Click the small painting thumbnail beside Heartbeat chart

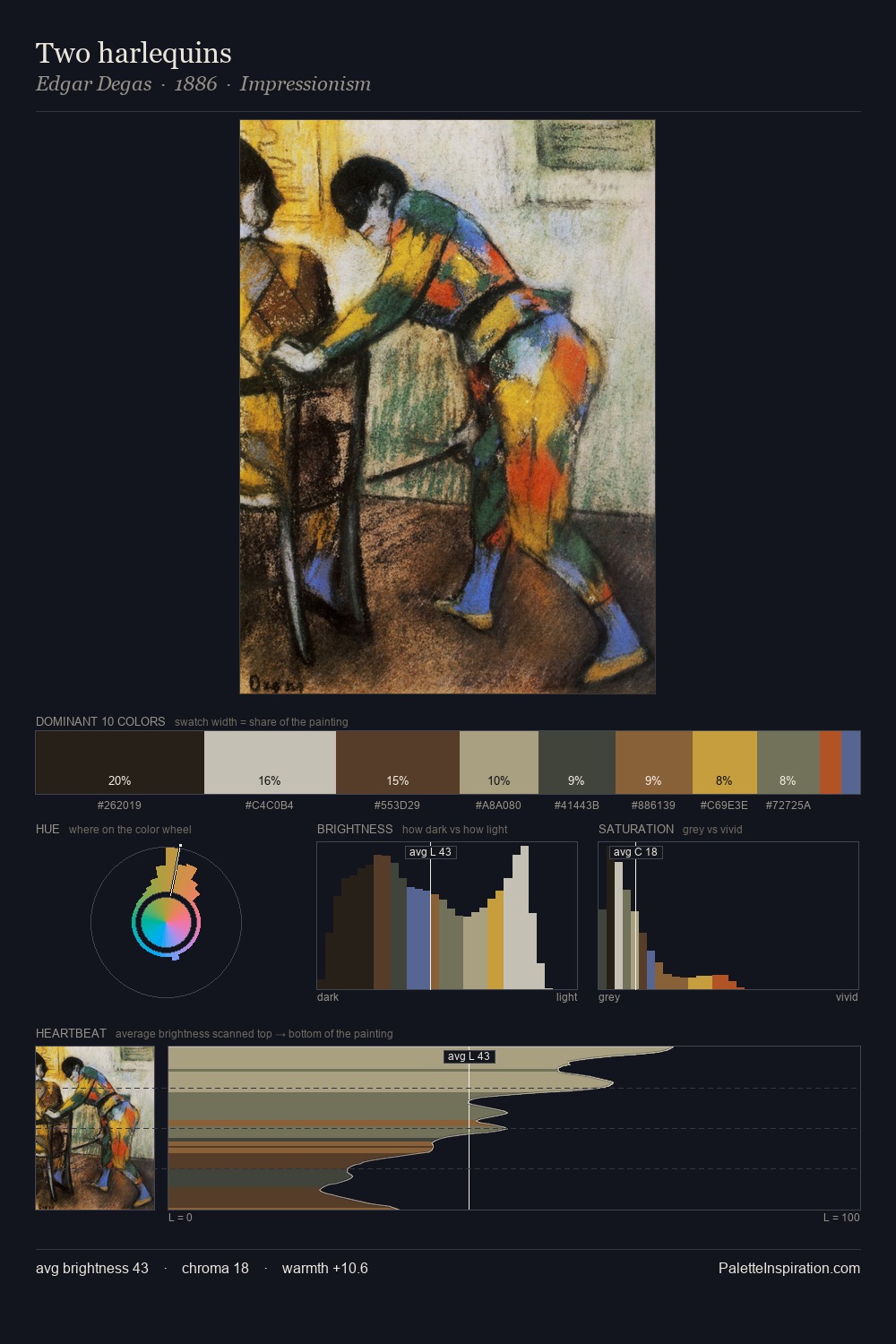95,1128
